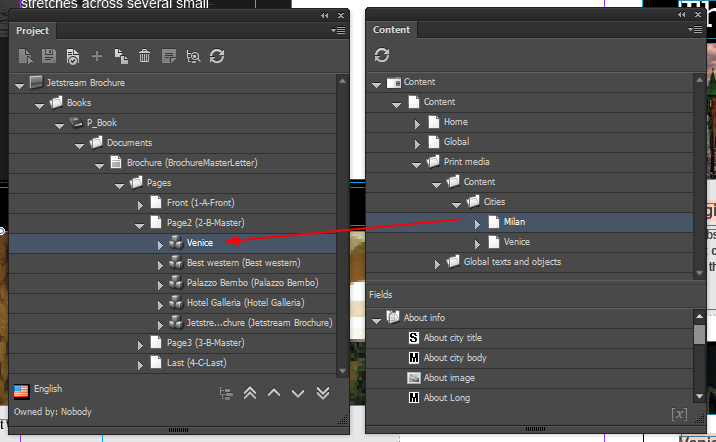Viewport: 716px width, 442px height.
Task: Click the English language flag icon
Action: (21, 390)
